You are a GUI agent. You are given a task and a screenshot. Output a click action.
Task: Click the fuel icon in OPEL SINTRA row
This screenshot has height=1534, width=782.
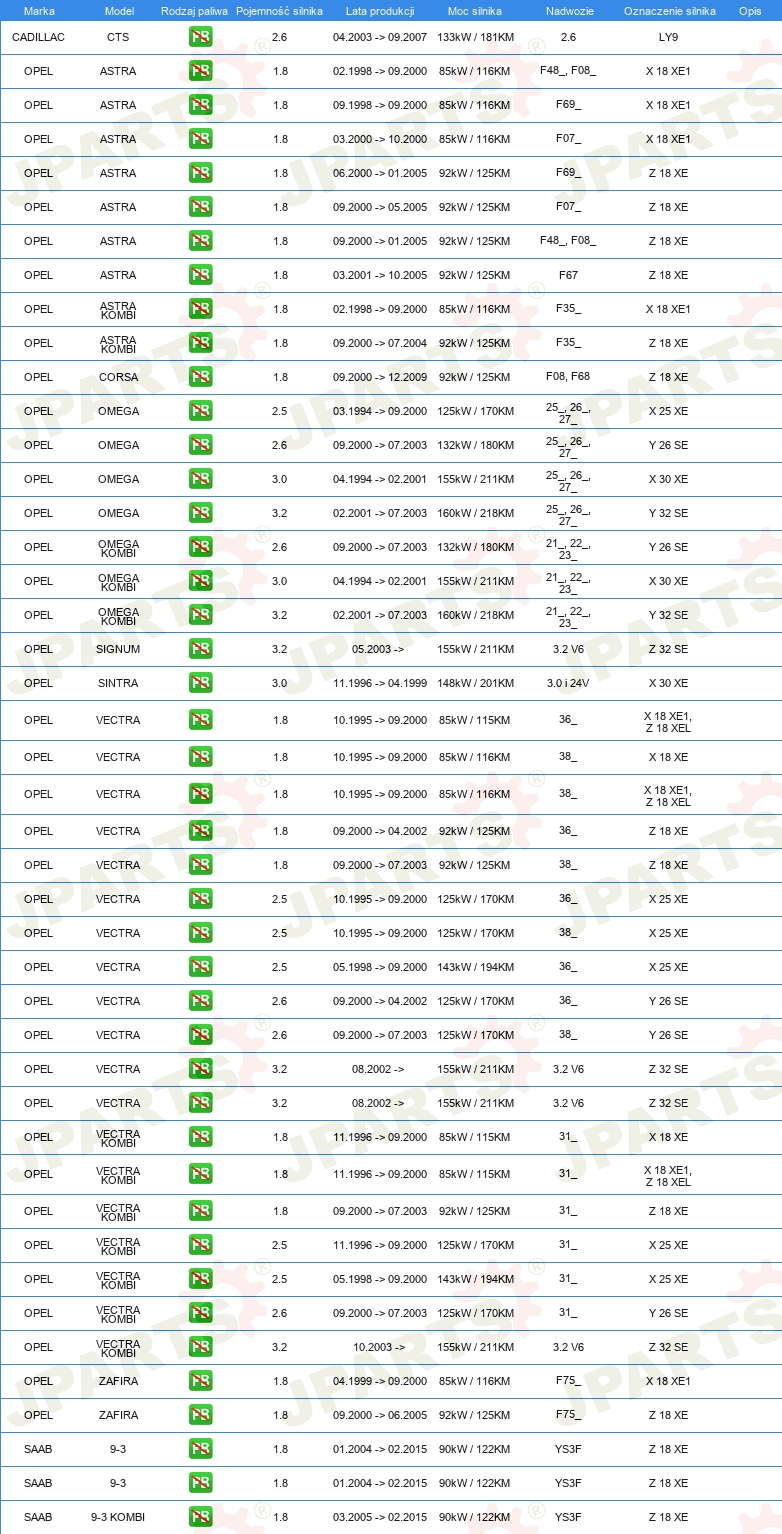[x=200, y=683]
